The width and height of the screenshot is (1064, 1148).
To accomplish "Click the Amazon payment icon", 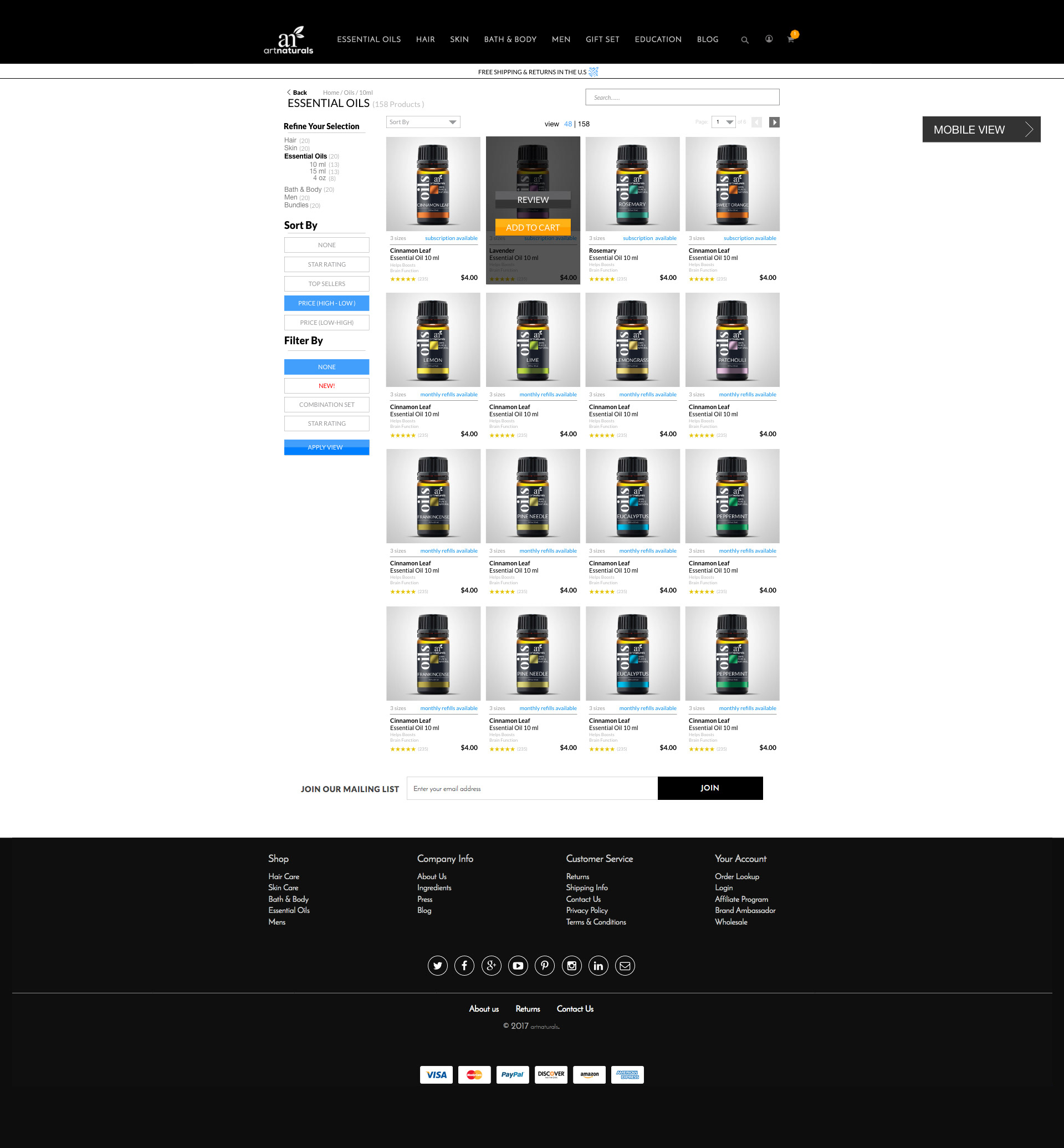I will click(589, 1074).
